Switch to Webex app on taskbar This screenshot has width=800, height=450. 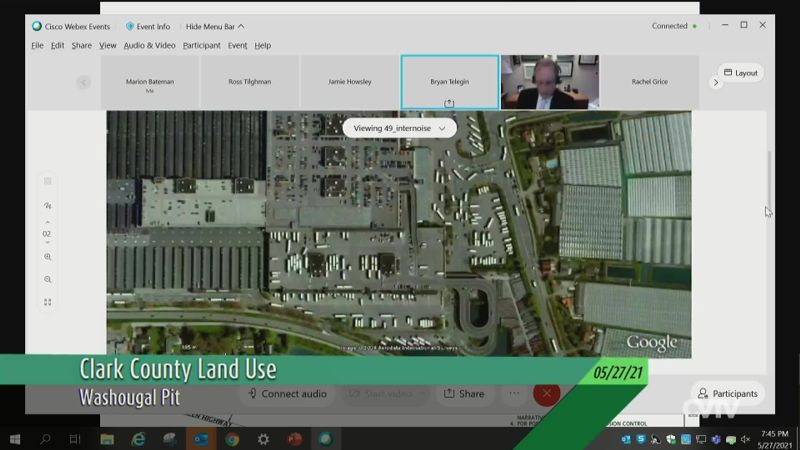326,439
